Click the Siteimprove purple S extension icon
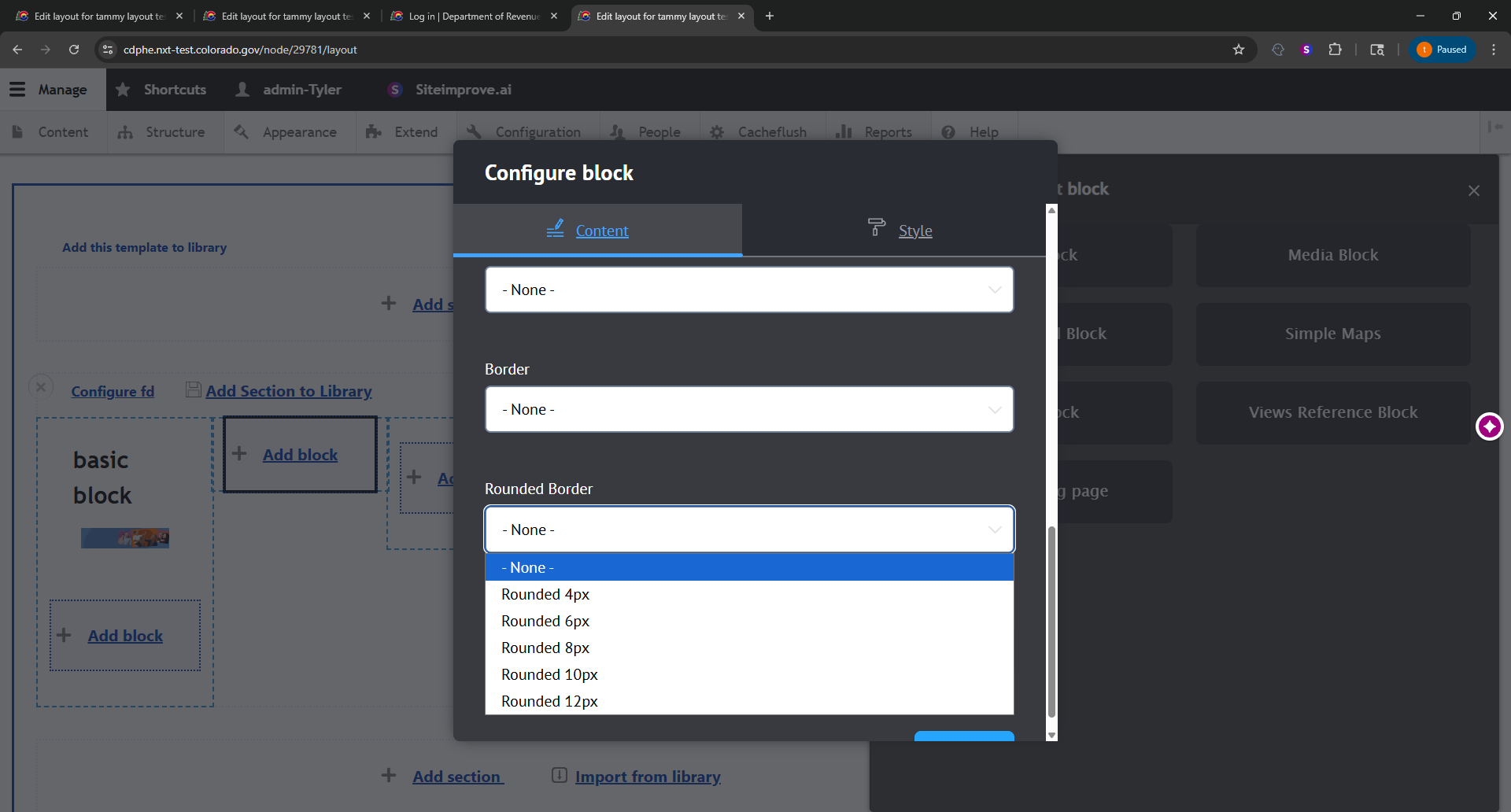 tap(1306, 50)
